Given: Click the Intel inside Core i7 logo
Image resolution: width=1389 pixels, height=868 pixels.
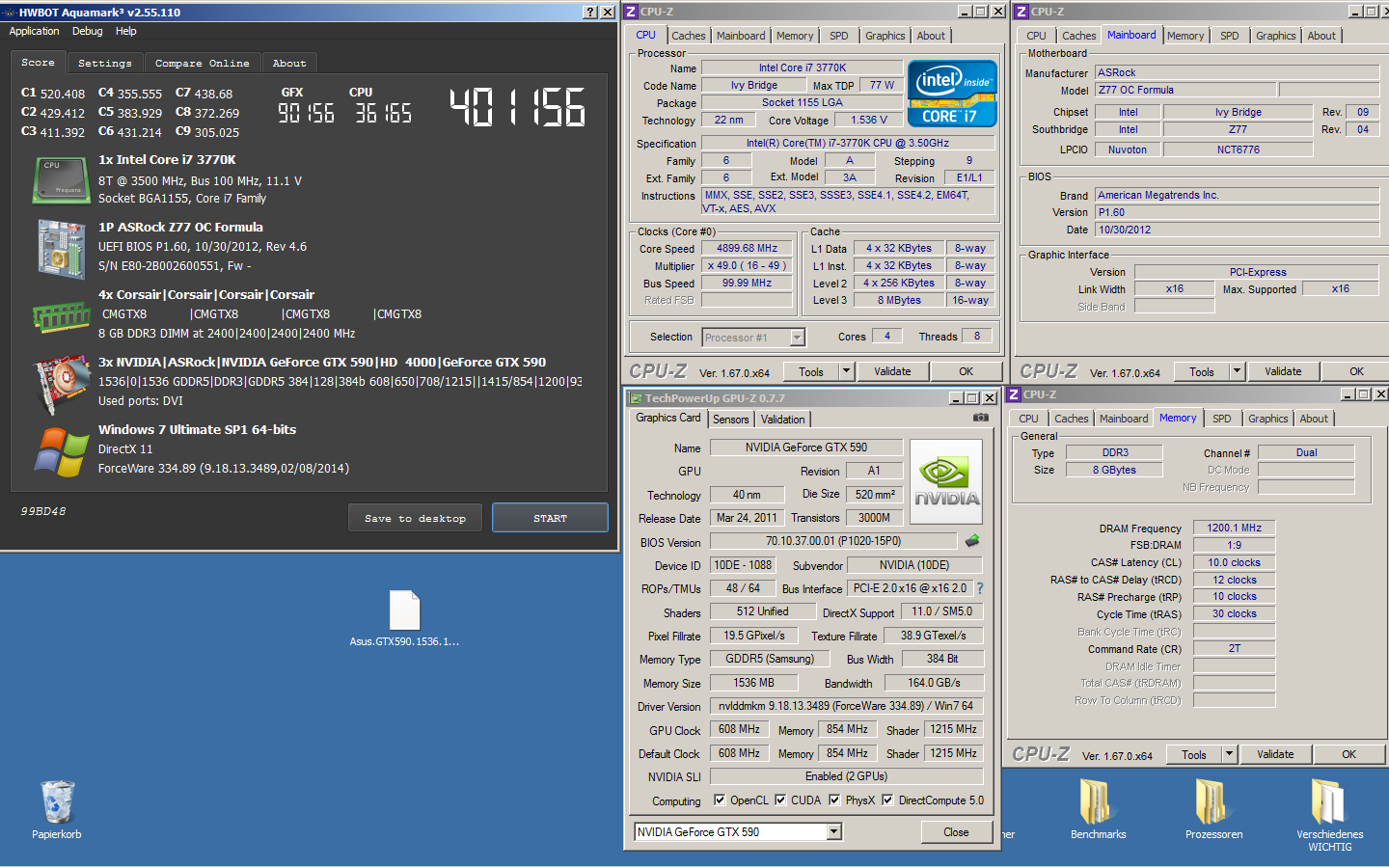Looking at the screenshot, I should pos(952,95).
